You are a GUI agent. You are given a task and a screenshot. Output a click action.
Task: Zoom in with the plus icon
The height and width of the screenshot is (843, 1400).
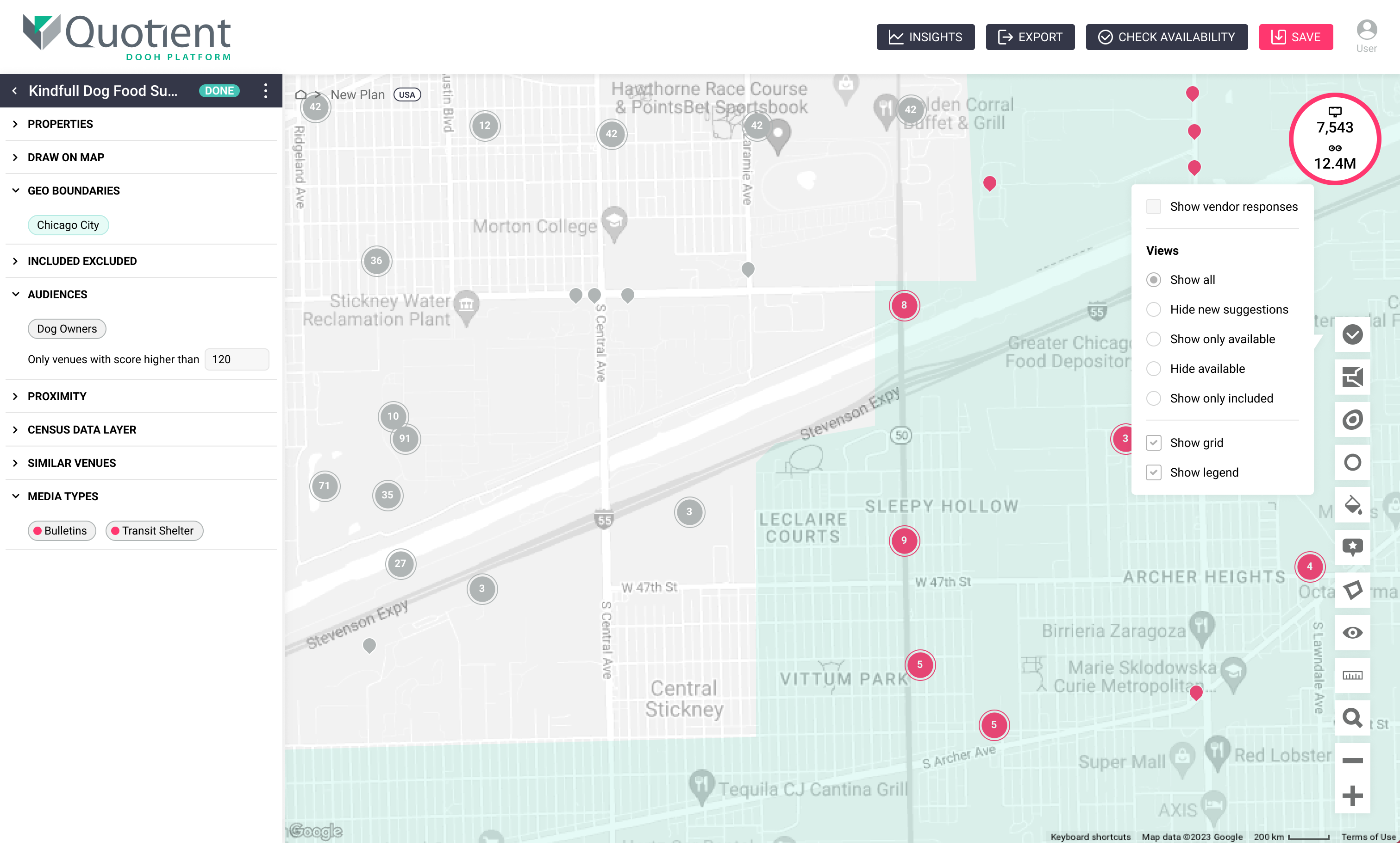[x=1352, y=795]
